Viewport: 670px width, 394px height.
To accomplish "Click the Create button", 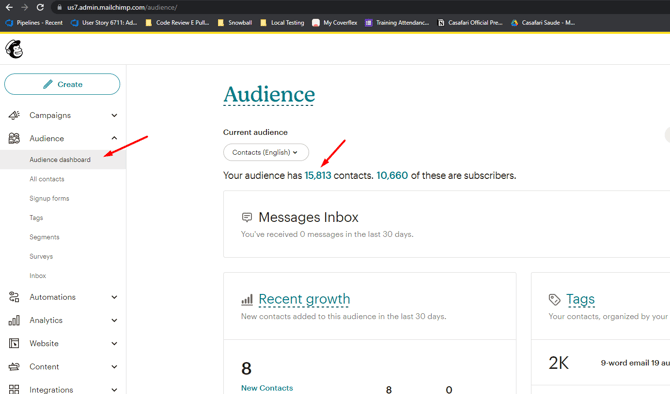I will pyautogui.click(x=62, y=84).
